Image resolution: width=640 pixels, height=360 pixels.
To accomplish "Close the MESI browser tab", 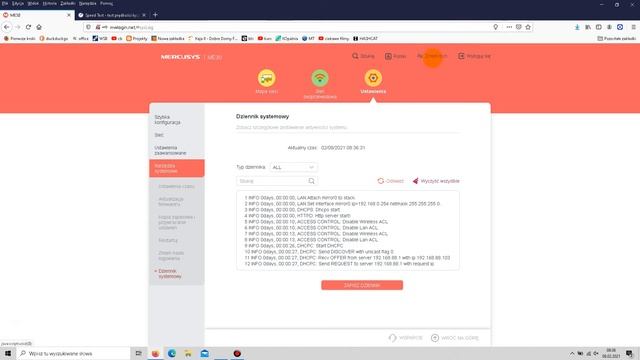I will coord(69,15).
